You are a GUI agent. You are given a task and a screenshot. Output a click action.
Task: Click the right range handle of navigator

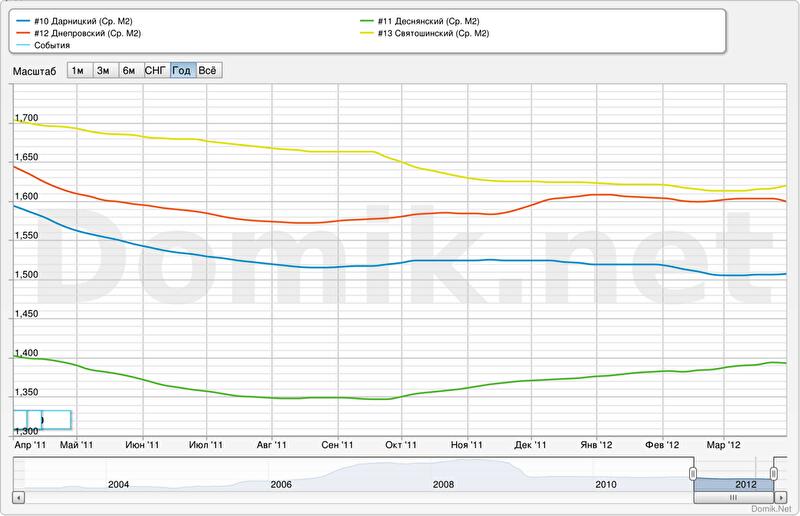pos(773,471)
